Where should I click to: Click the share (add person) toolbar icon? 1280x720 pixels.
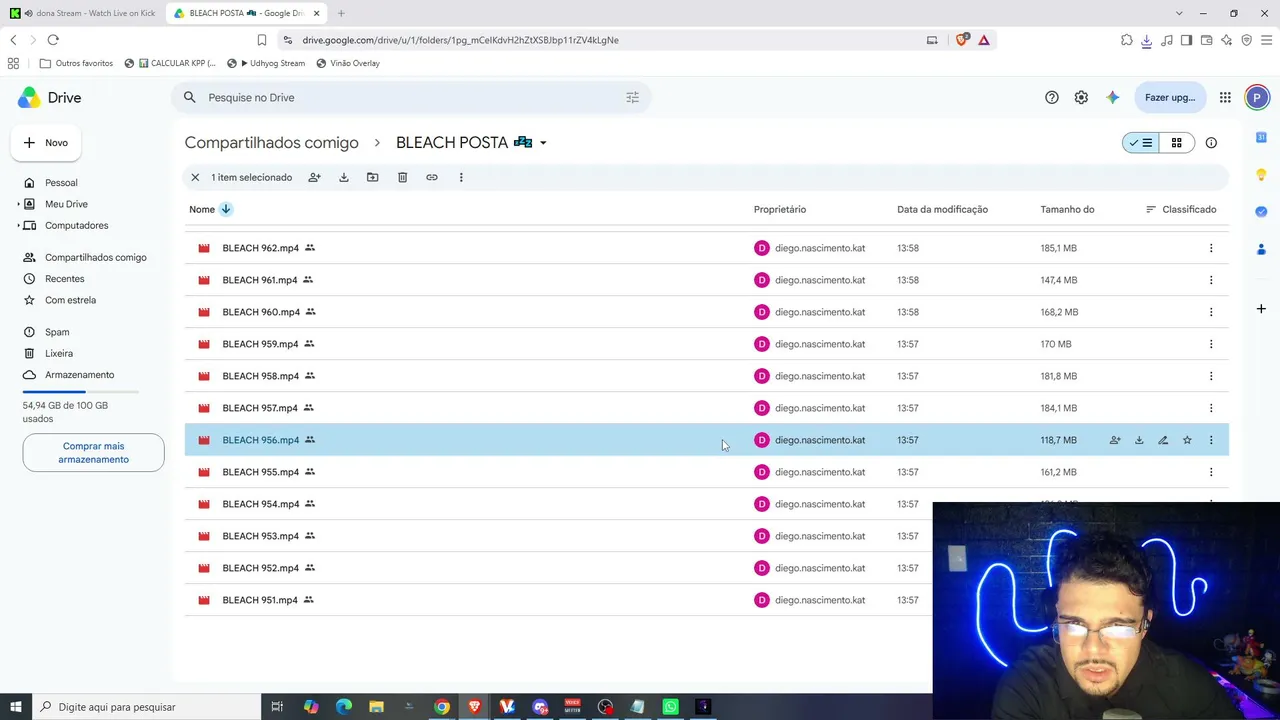pyautogui.click(x=314, y=177)
